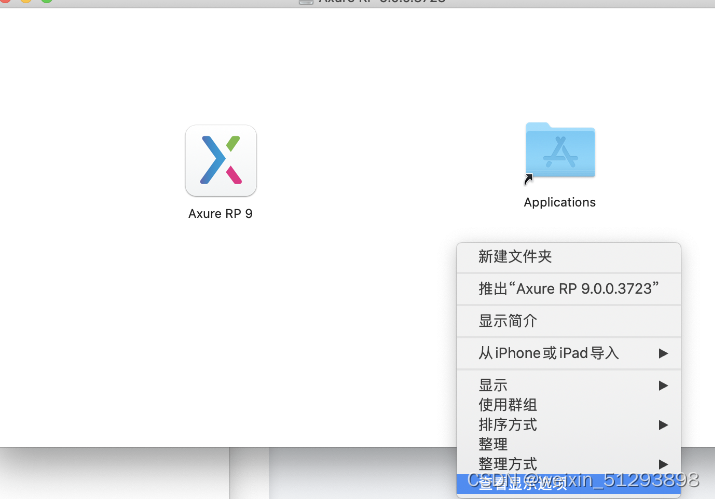Choose 新建文件夹 from the context menu
This screenshot has width=715, height=499.
[569, 257]
